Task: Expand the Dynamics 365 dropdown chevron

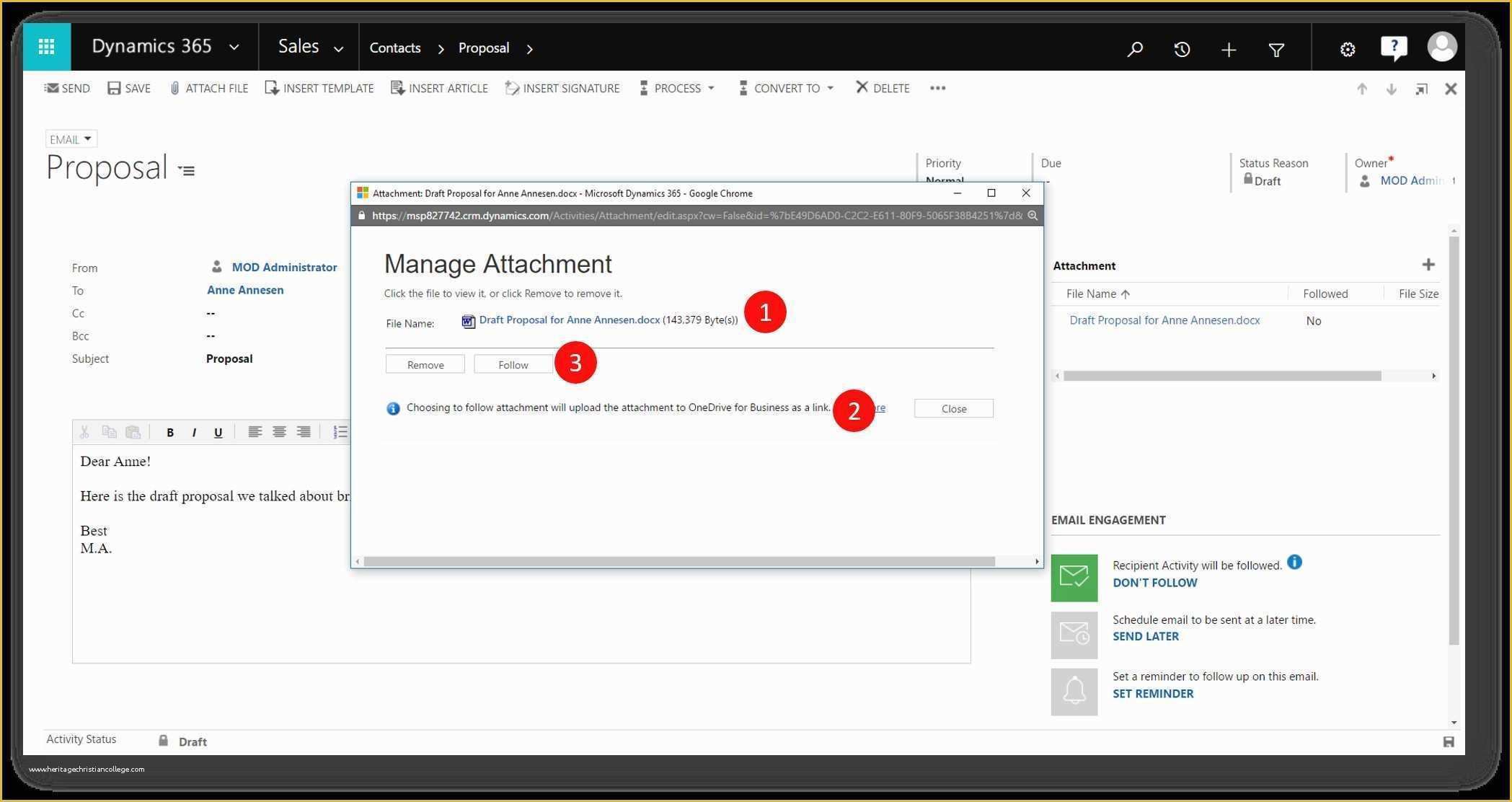Action: (234, 48)
